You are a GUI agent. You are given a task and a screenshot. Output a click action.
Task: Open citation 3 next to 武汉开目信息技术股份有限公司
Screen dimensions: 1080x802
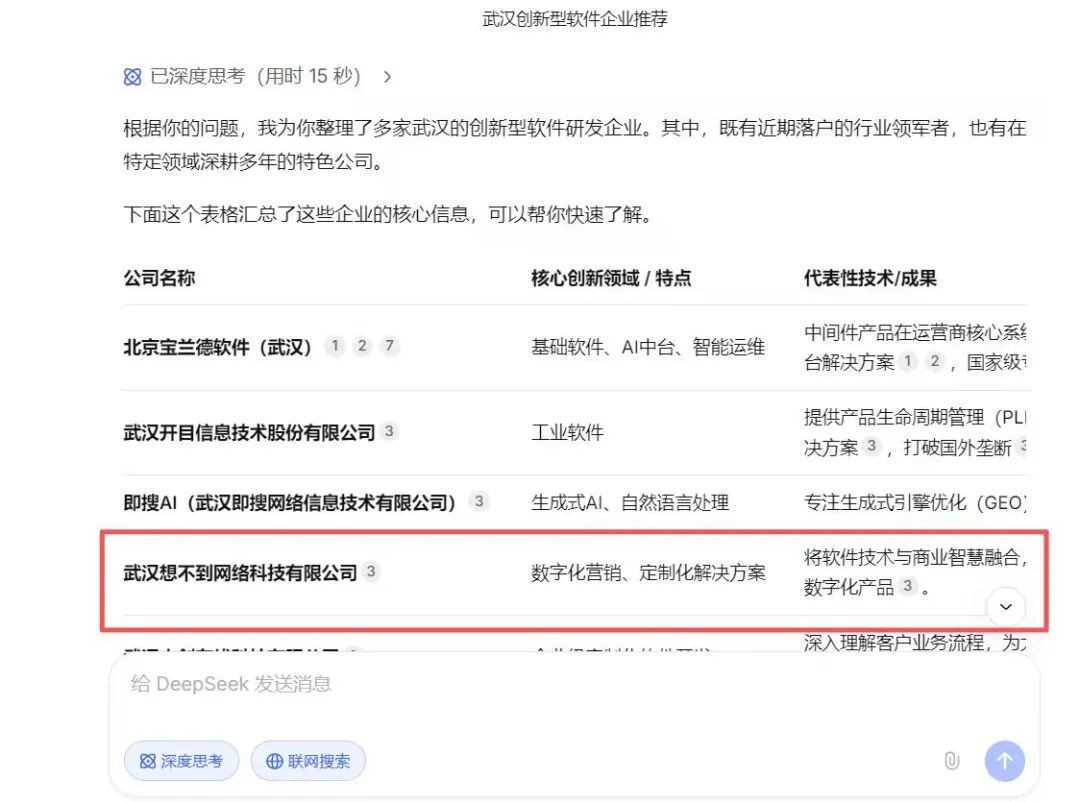[x=390, y=432]
